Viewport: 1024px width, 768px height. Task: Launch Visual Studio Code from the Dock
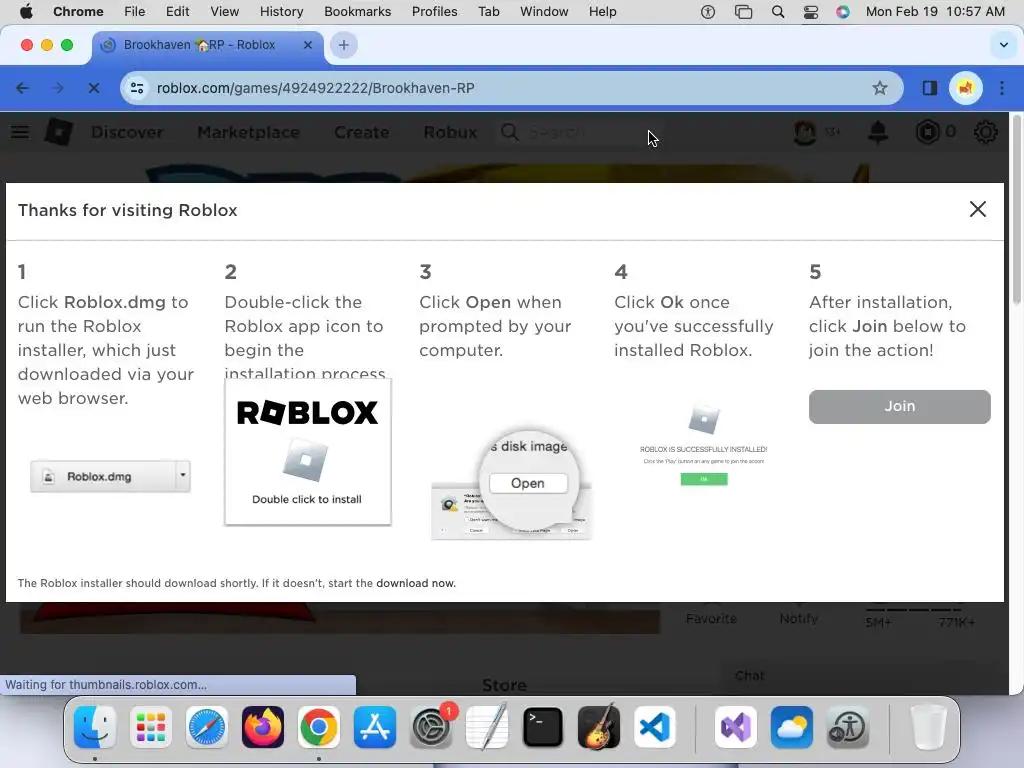[x=655, y=727]
